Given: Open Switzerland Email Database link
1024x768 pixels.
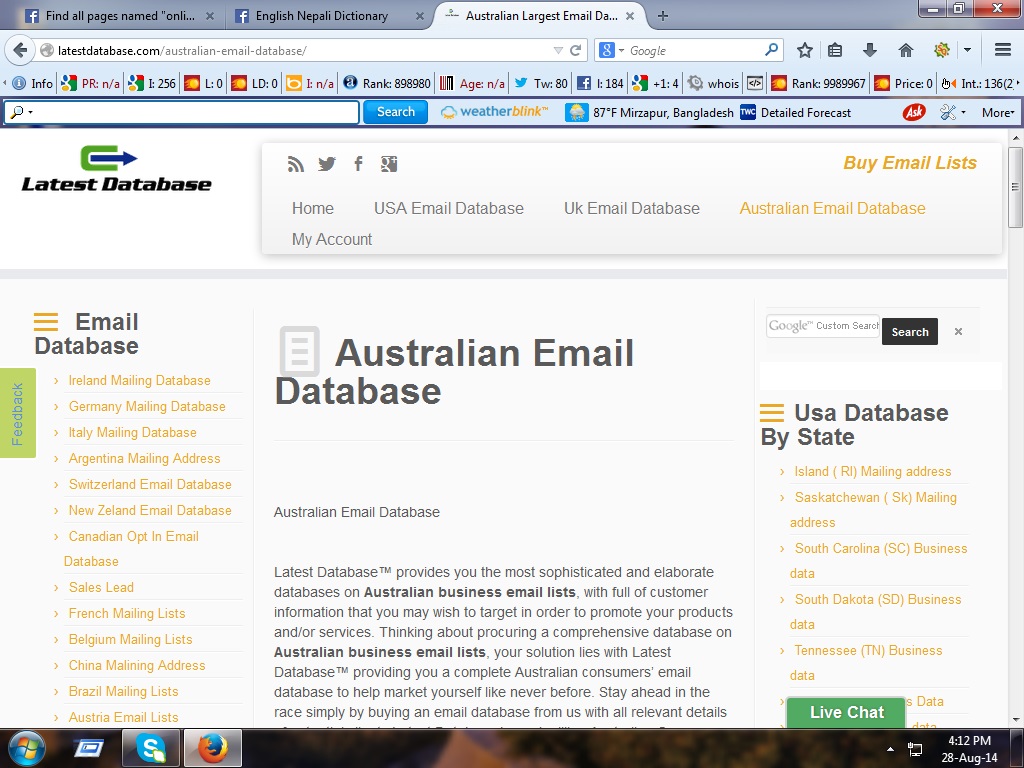Looking at the screenshot, I should (150, 484).
